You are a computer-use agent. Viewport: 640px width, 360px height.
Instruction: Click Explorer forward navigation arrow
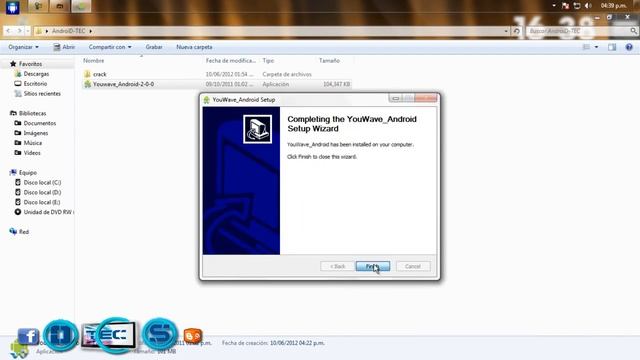click(19, 31)
